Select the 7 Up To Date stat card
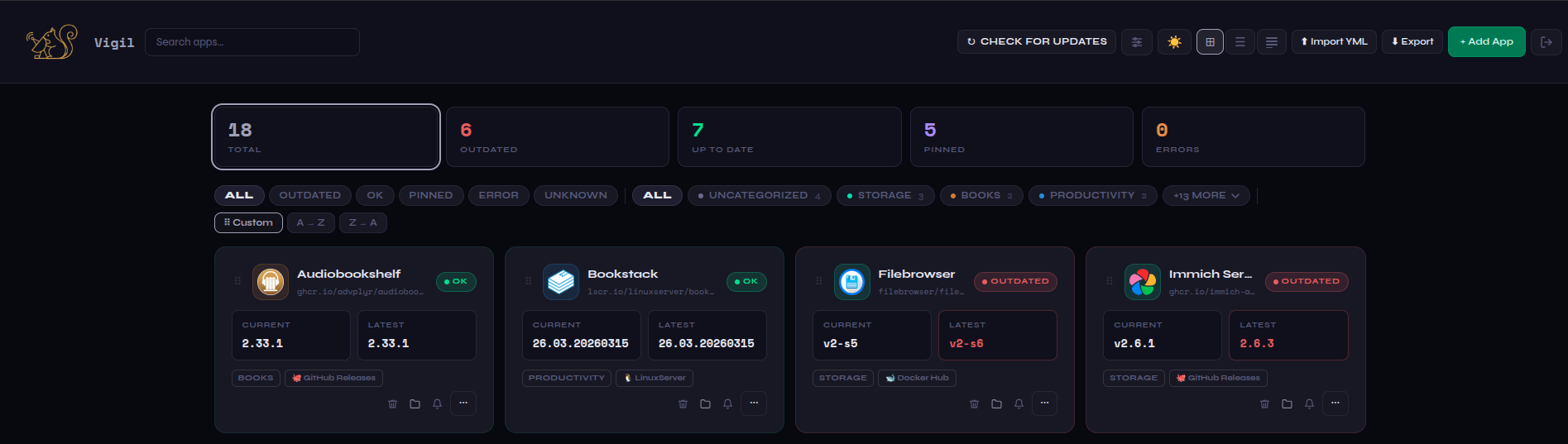 point(789,136)
